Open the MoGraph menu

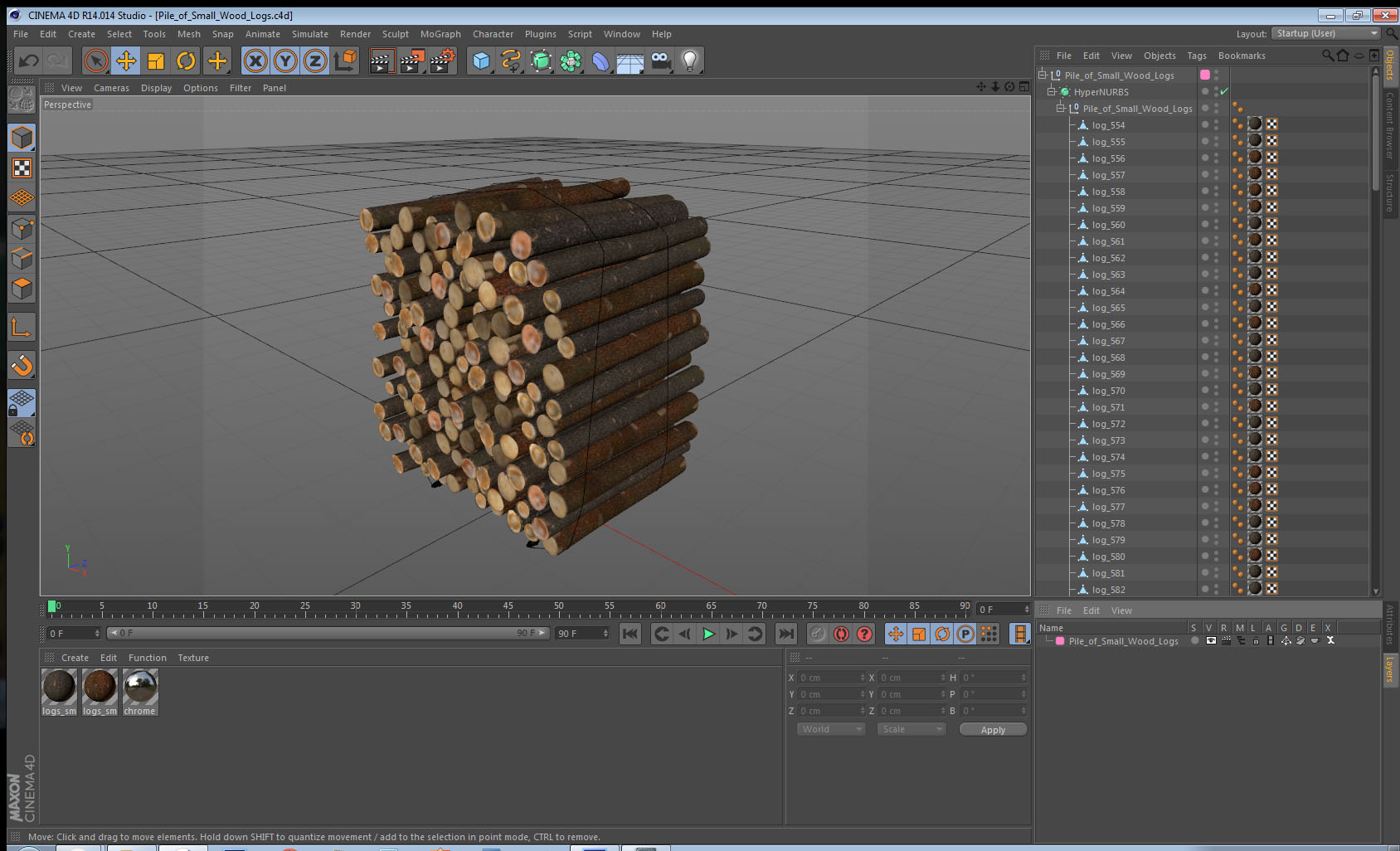pos(440,34)
